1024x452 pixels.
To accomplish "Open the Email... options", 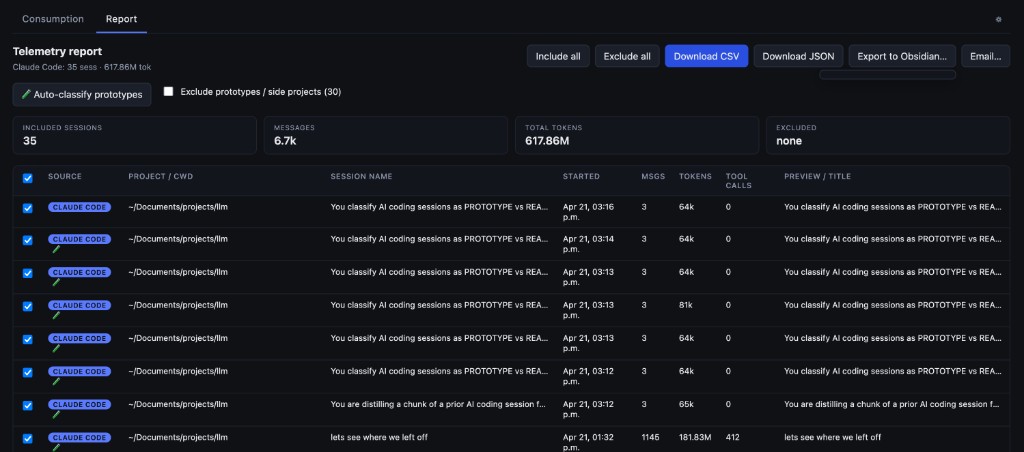I will [985, 56].
